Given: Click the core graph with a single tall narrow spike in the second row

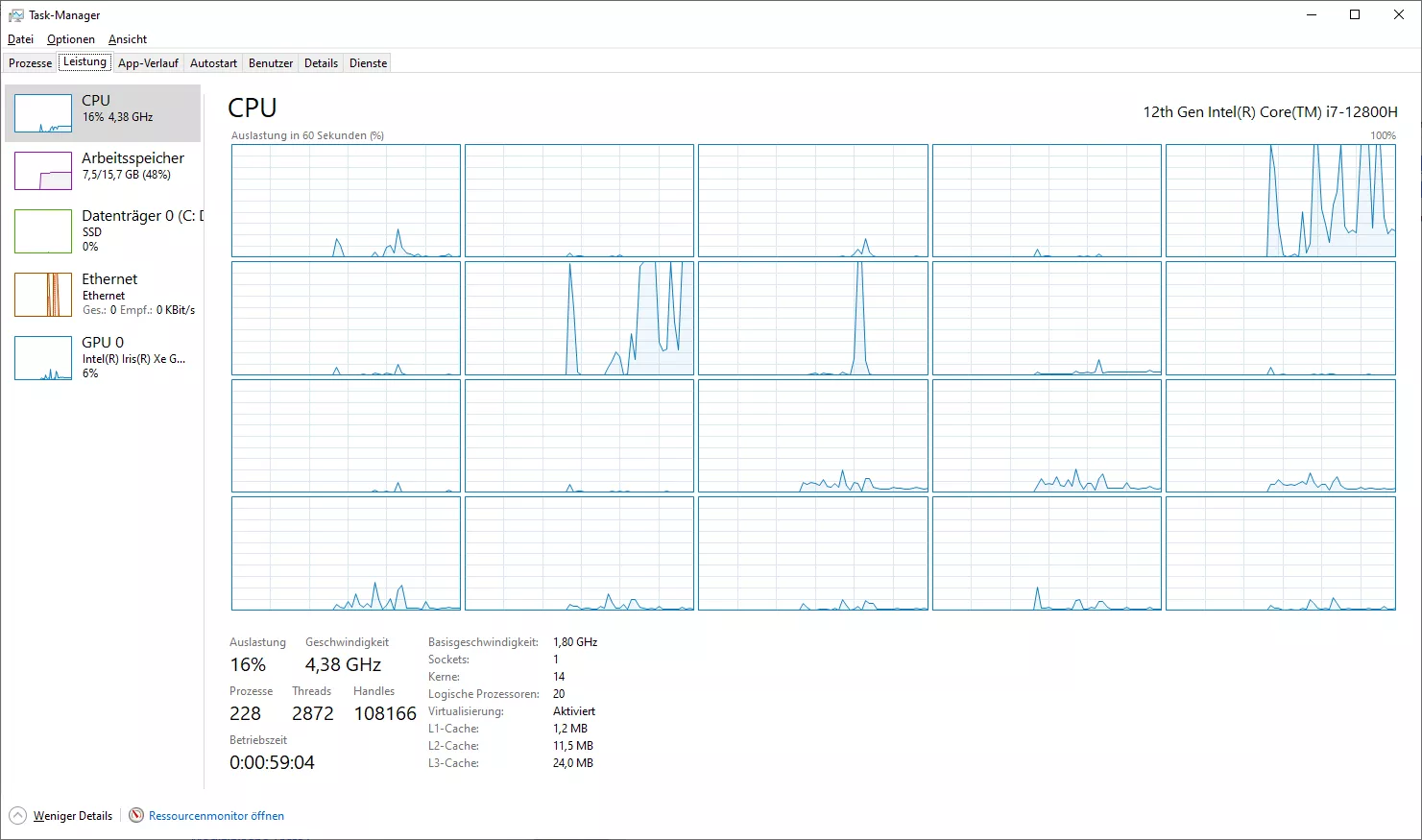Looking at the screenshot, I should click(813, 319).
